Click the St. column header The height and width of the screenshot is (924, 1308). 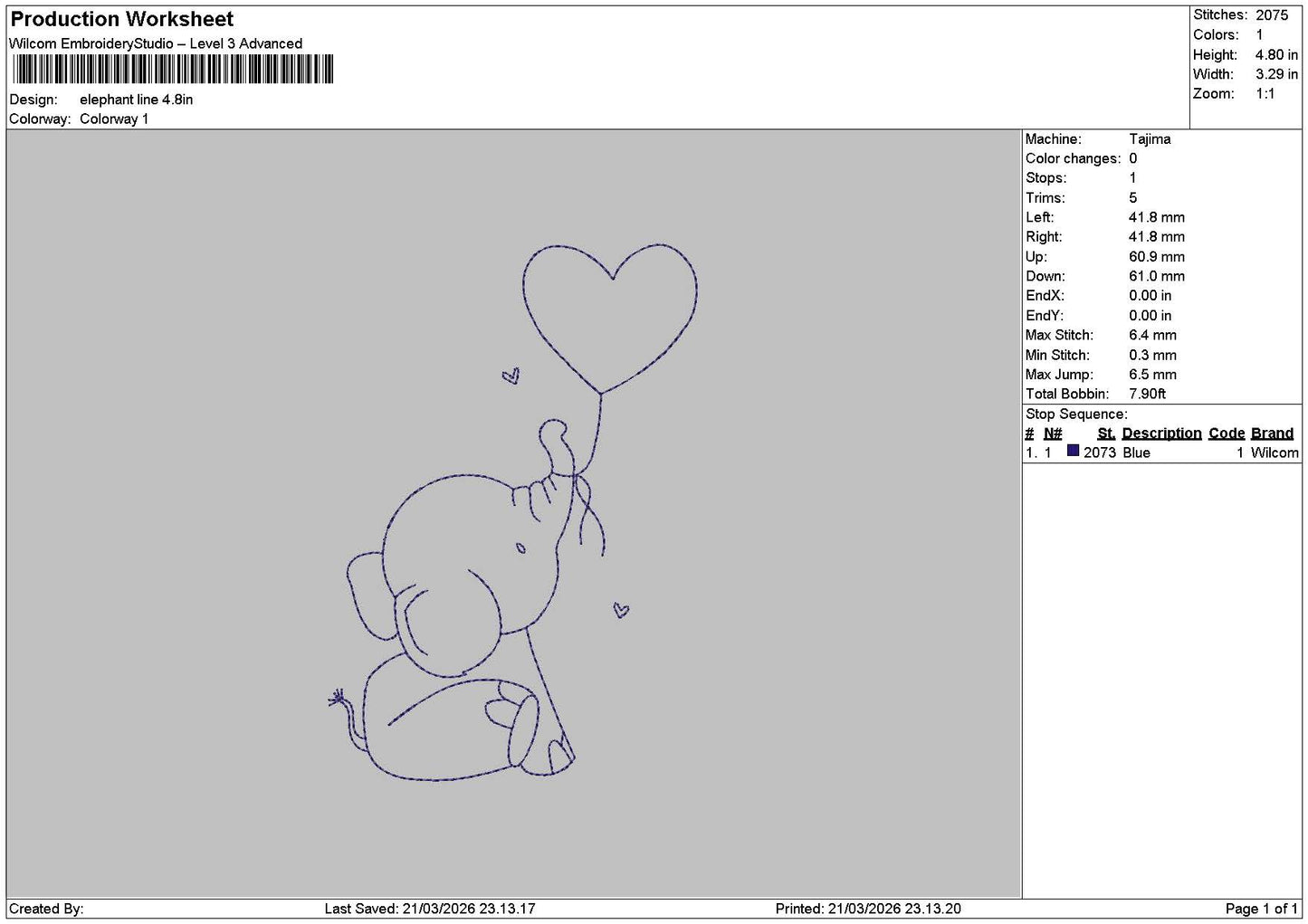point(1105,433)
